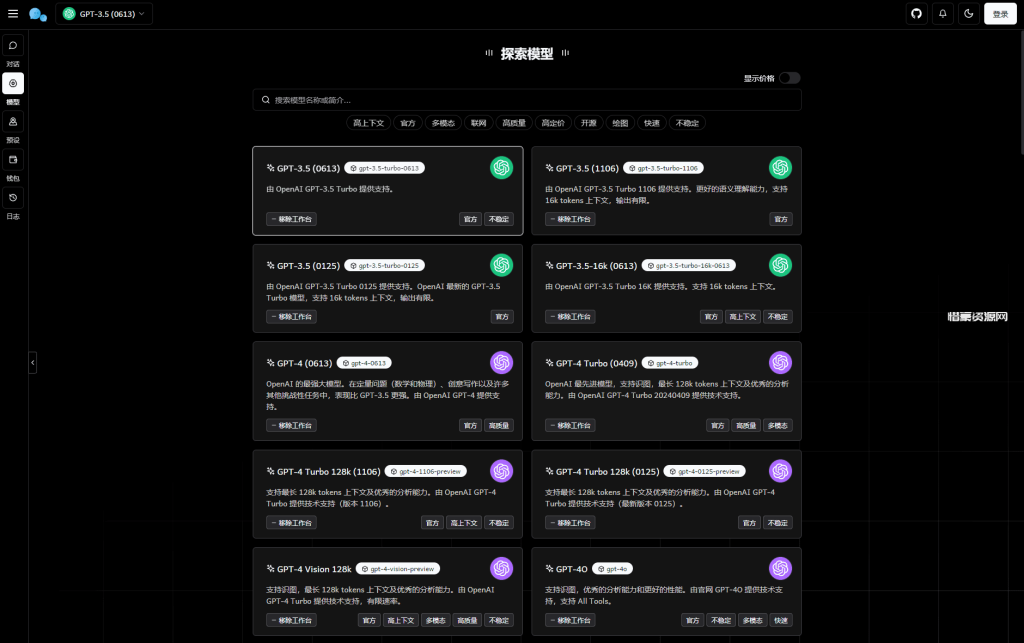Open the 钱包 (wallet) sidebar icon
The width and height of the screenshot is (1024, 643).
tap(13, 159)
